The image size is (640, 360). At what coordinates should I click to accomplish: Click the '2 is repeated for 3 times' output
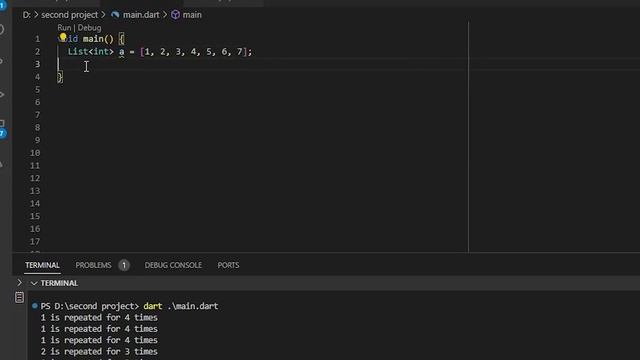click(99, 351)
